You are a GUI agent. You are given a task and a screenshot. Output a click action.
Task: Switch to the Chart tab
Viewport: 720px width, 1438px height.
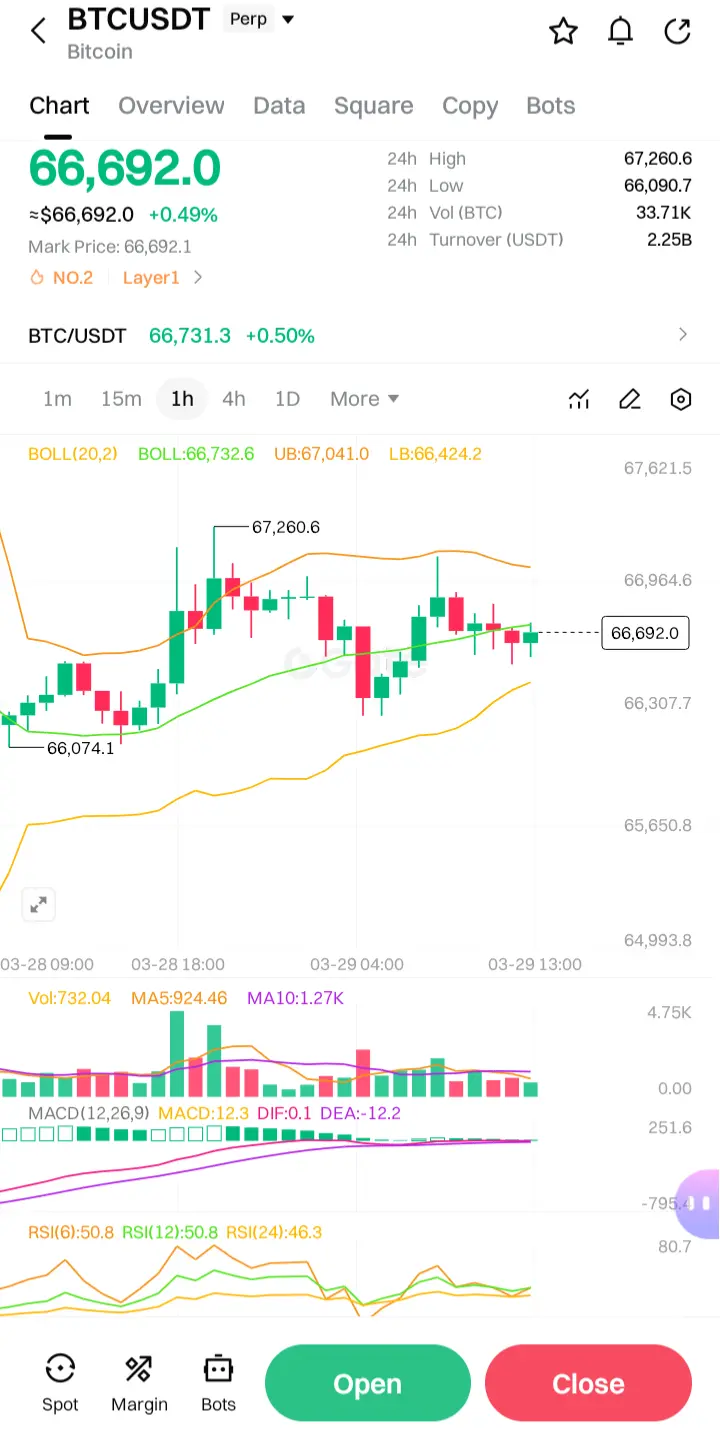coord(59,106)
